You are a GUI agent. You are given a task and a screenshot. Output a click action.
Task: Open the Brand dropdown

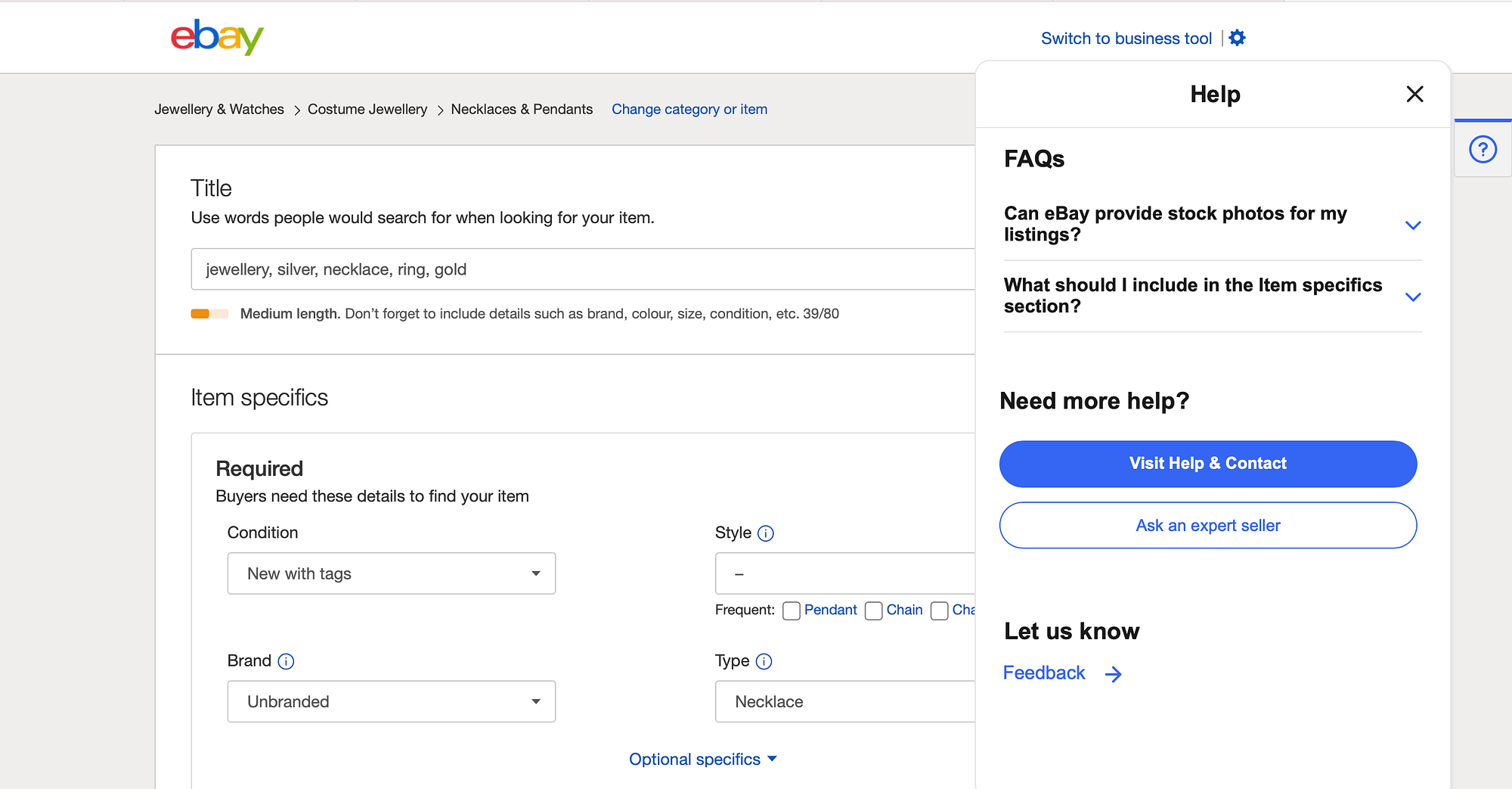[392, 701]
